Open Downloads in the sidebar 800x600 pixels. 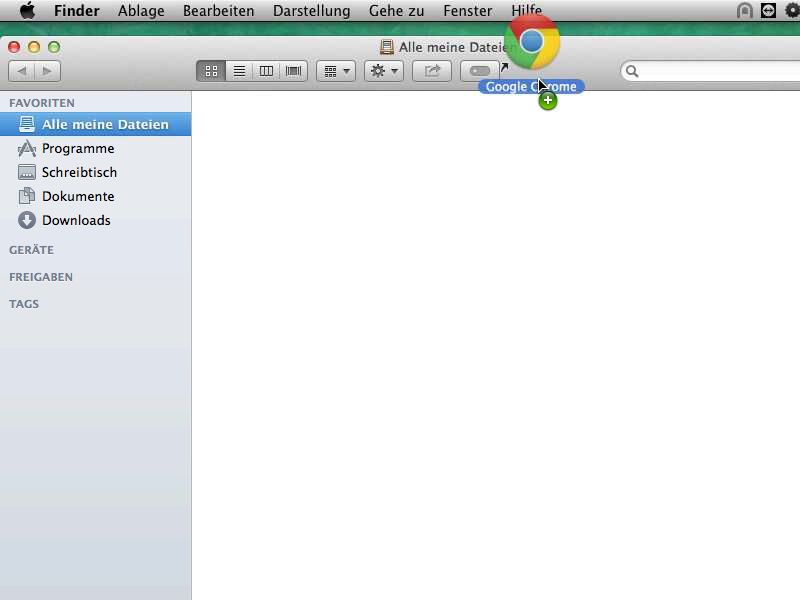(x=95, y=220)
